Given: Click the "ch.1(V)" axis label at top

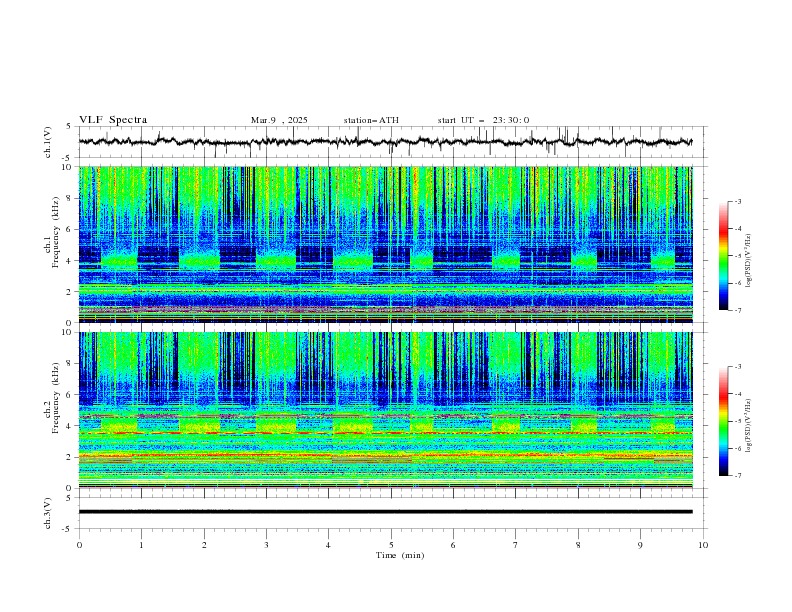Looking at the screenshot, I should pyautogui.click(x=48, y=142).
